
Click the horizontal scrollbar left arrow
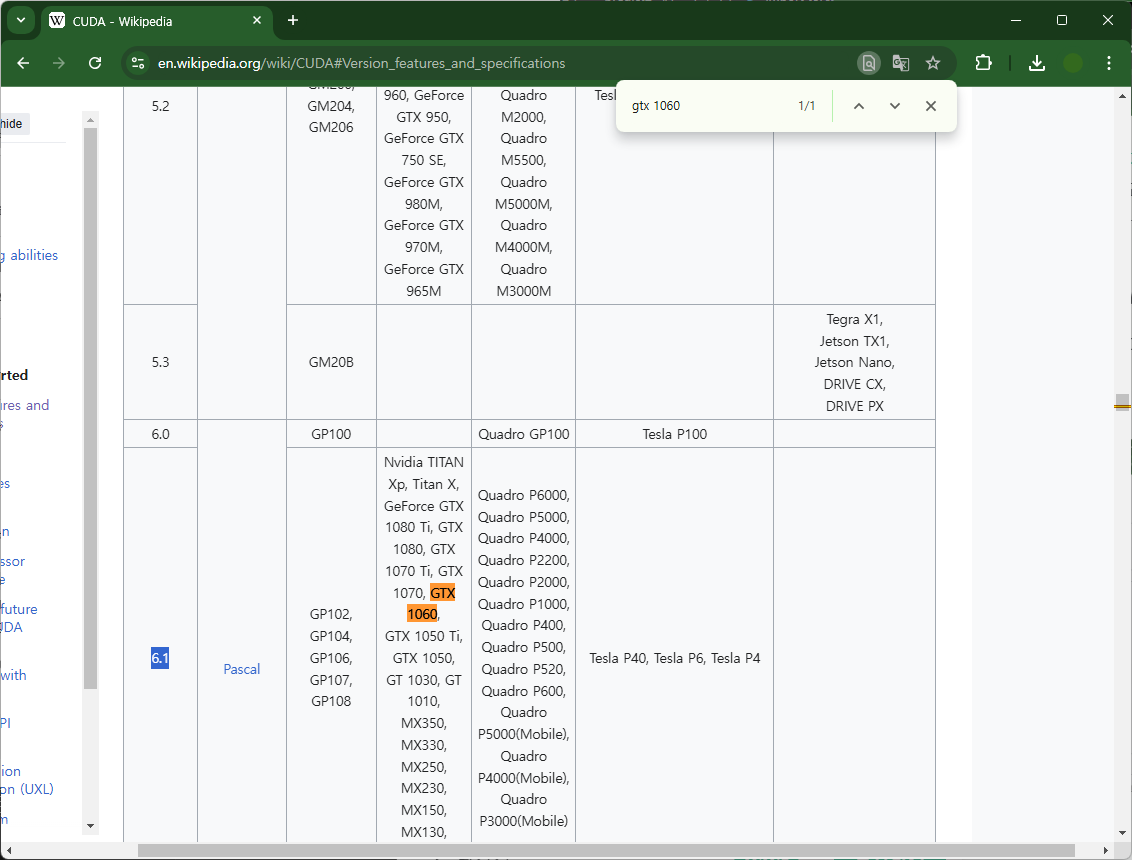coord(8,851)
